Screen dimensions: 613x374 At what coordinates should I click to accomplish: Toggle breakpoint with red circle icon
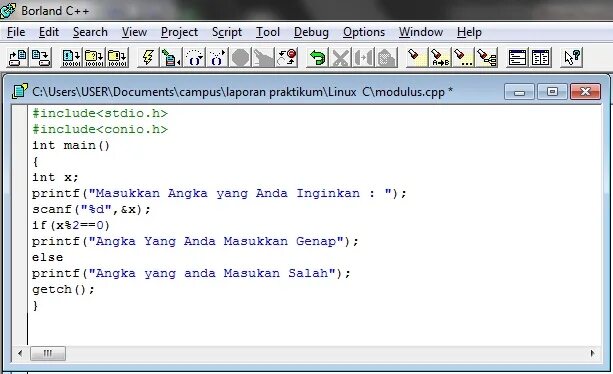point(287,58)
